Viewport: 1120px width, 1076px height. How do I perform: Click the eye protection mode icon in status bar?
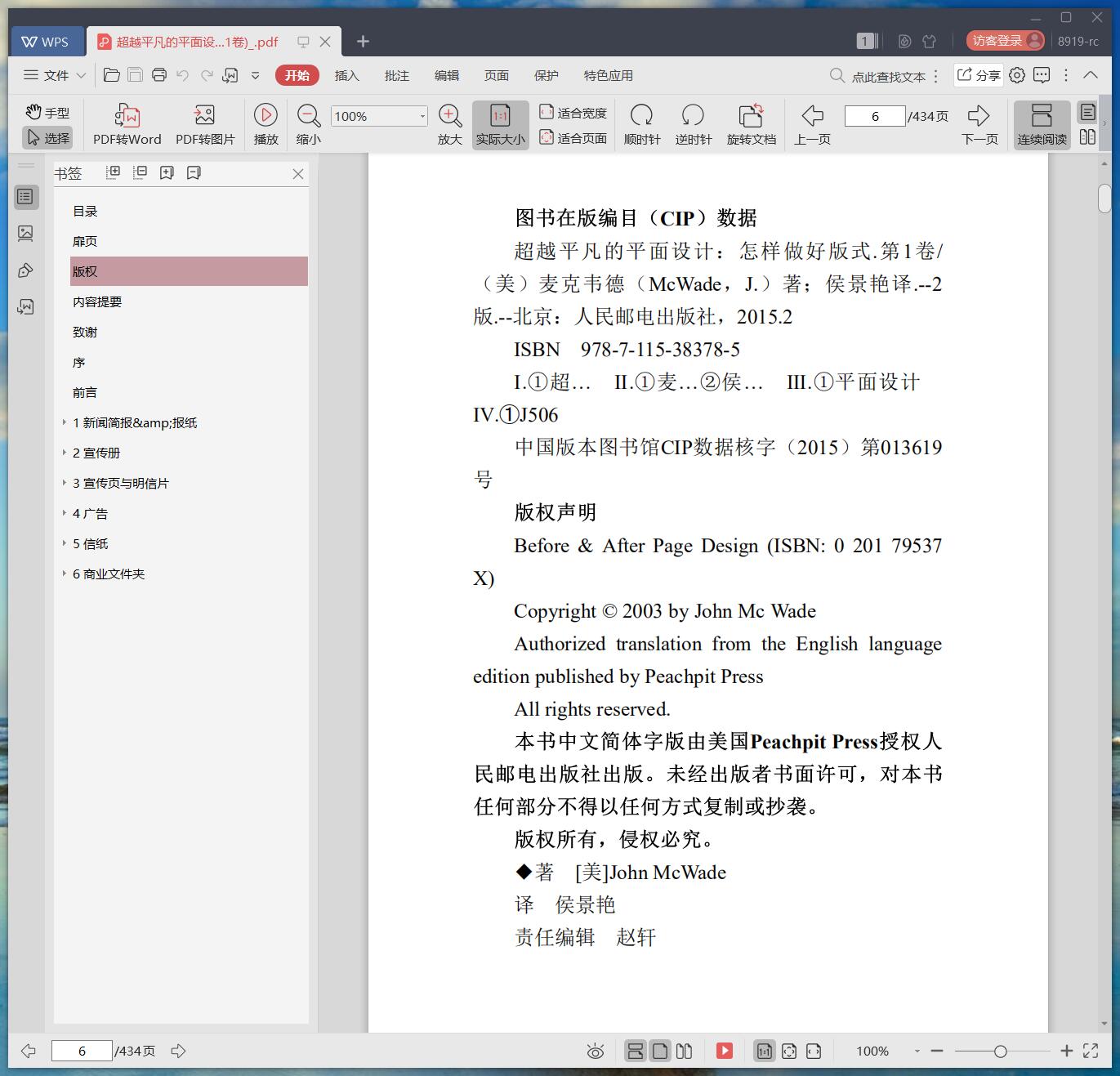(596, 1051)
